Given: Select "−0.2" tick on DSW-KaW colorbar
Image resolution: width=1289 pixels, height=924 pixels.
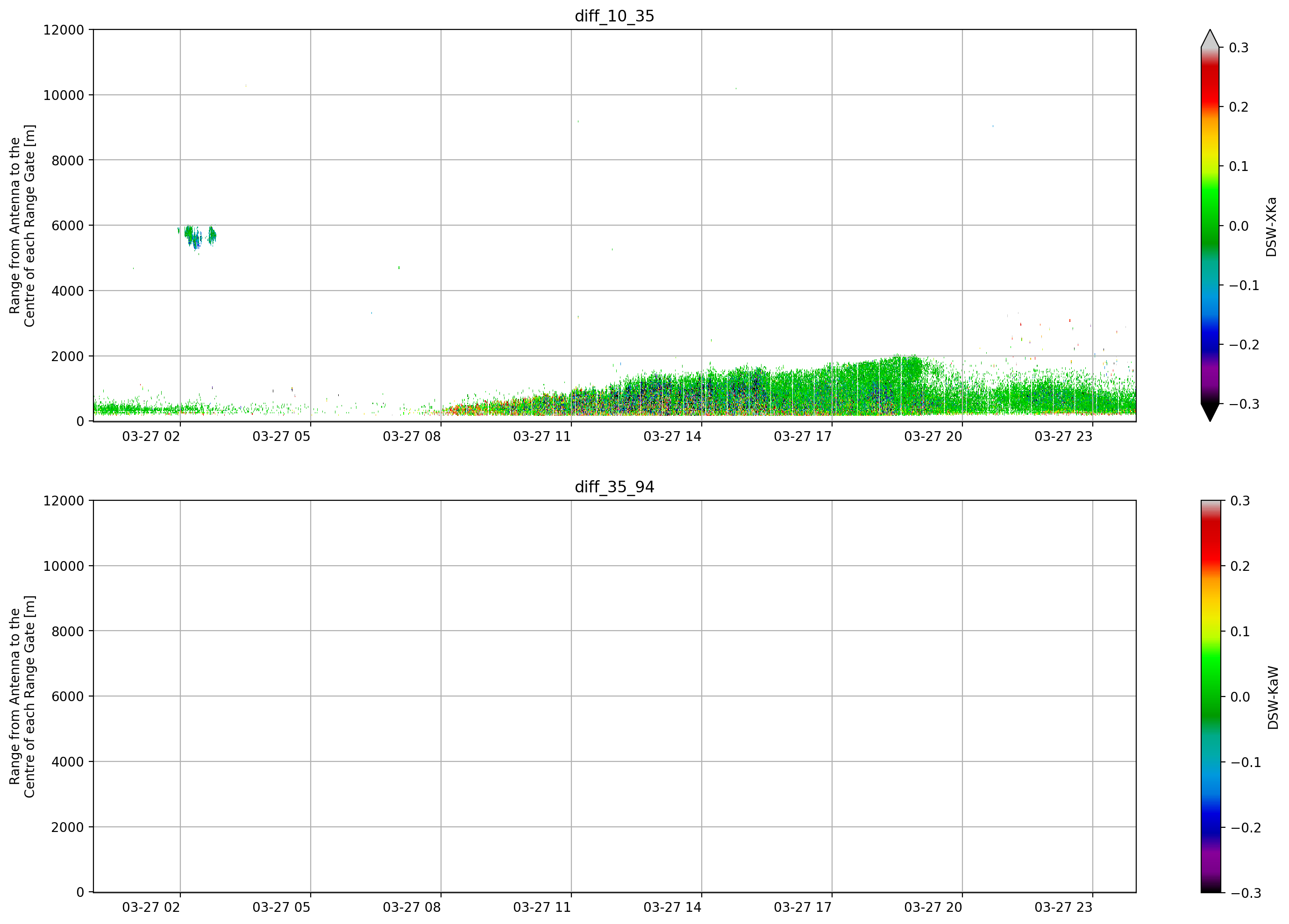Looking at the screenshot, I should pyautogui.click(x=1246, y=828).
